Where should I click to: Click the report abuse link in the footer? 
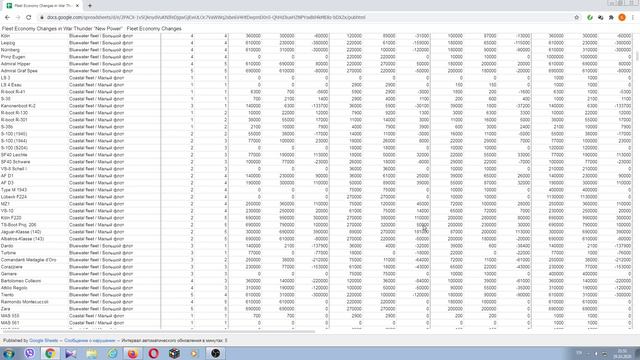89,340
